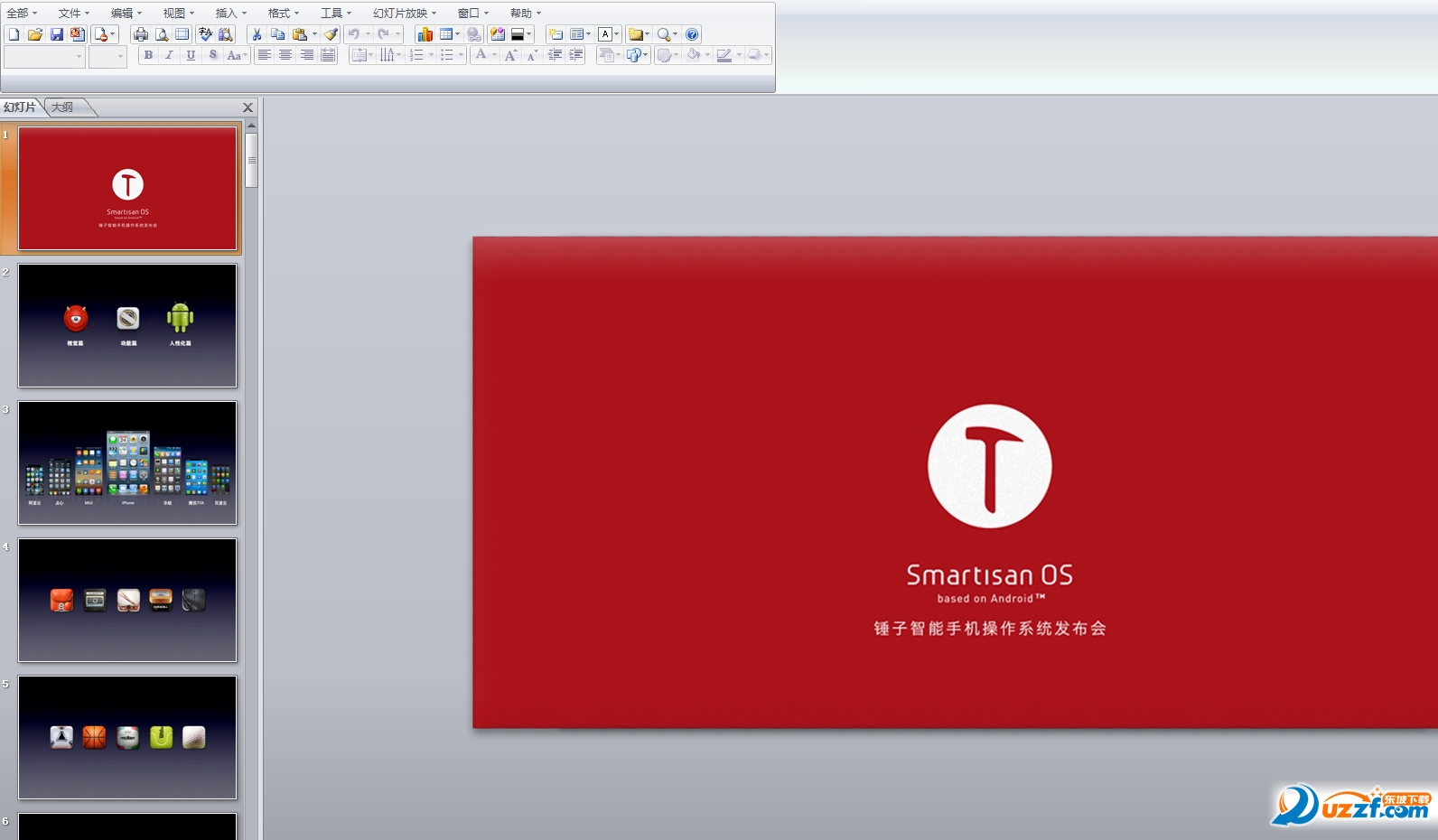Paste using the clipboard icon
Image resolution: width=1438 pixels, height=840 pixels.
299,34
